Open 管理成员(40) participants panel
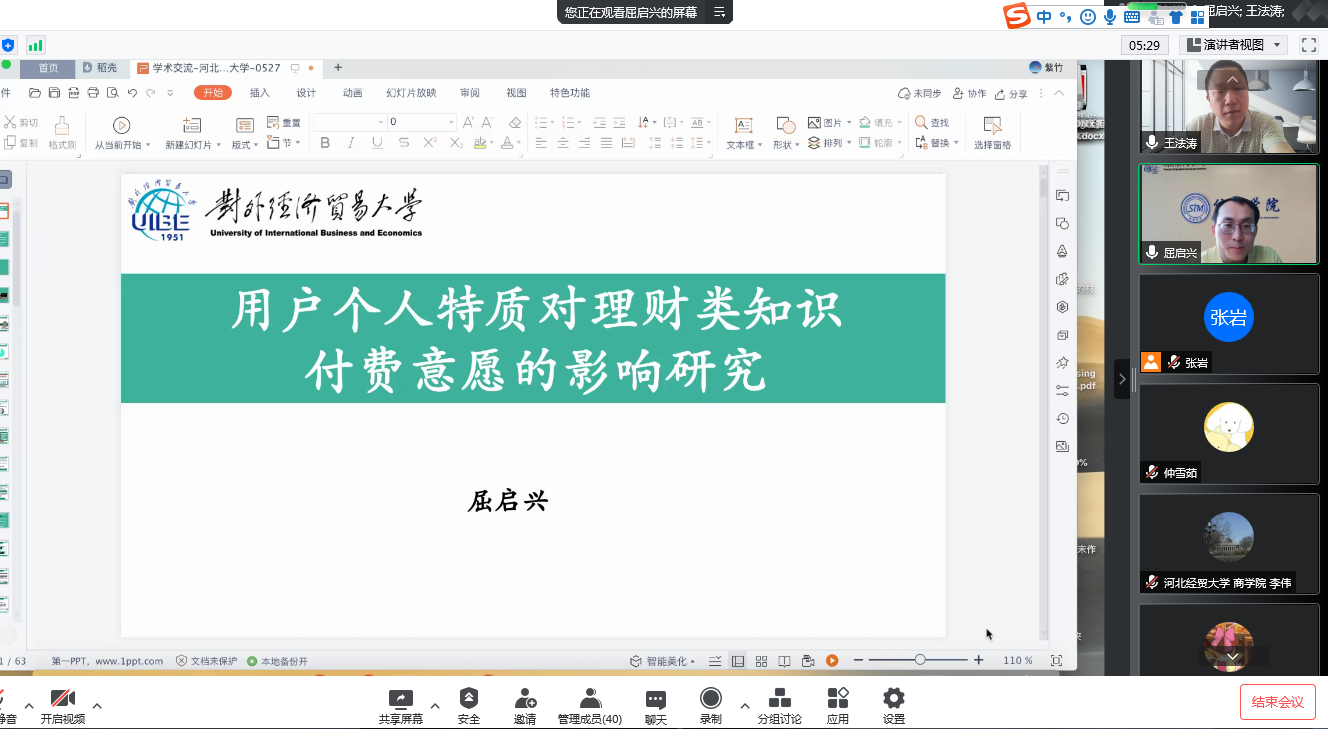This screenshot has height=729, width=1328. (x=590, y=699)
